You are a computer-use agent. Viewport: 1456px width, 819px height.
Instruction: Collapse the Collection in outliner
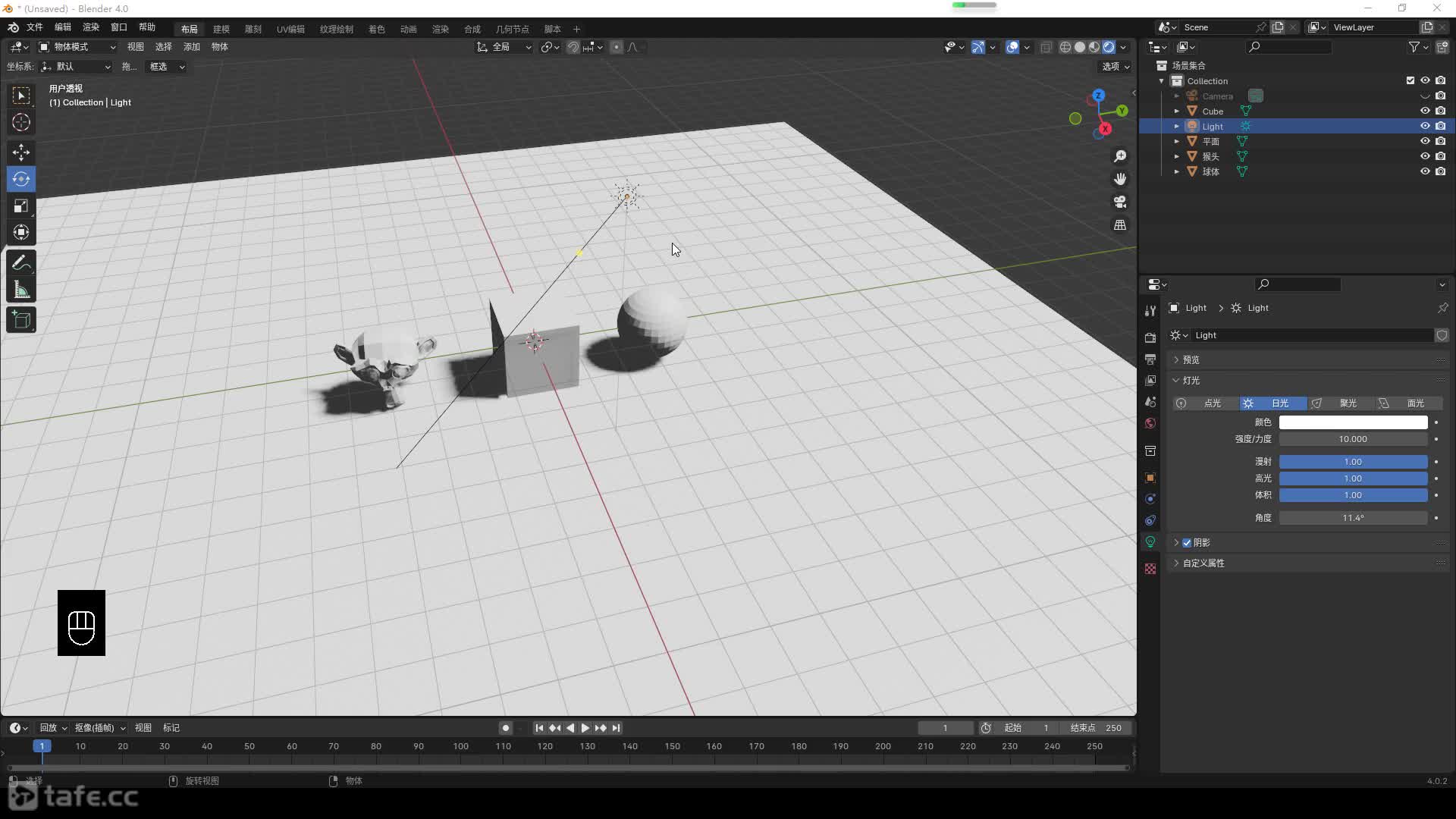[1161, 81]
